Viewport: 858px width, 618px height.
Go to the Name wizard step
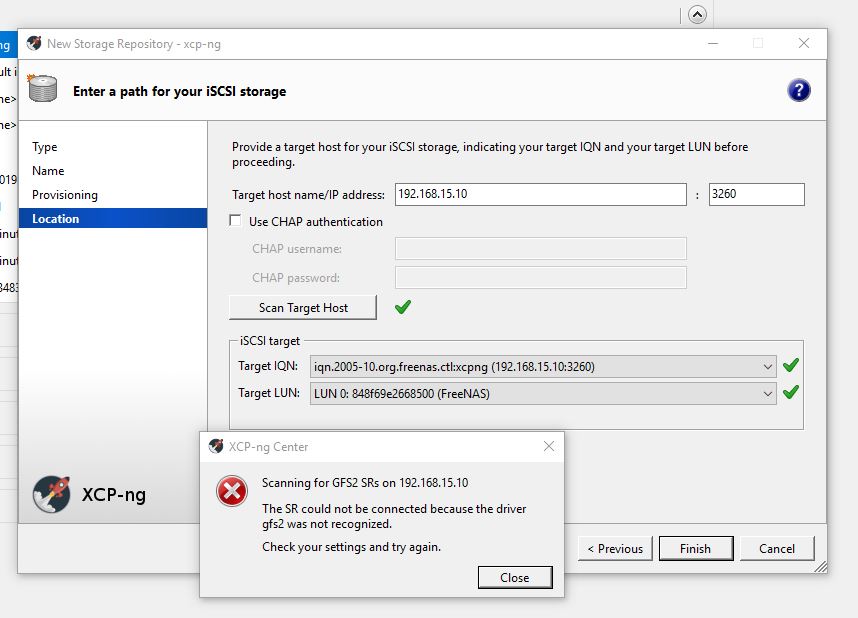48,171
